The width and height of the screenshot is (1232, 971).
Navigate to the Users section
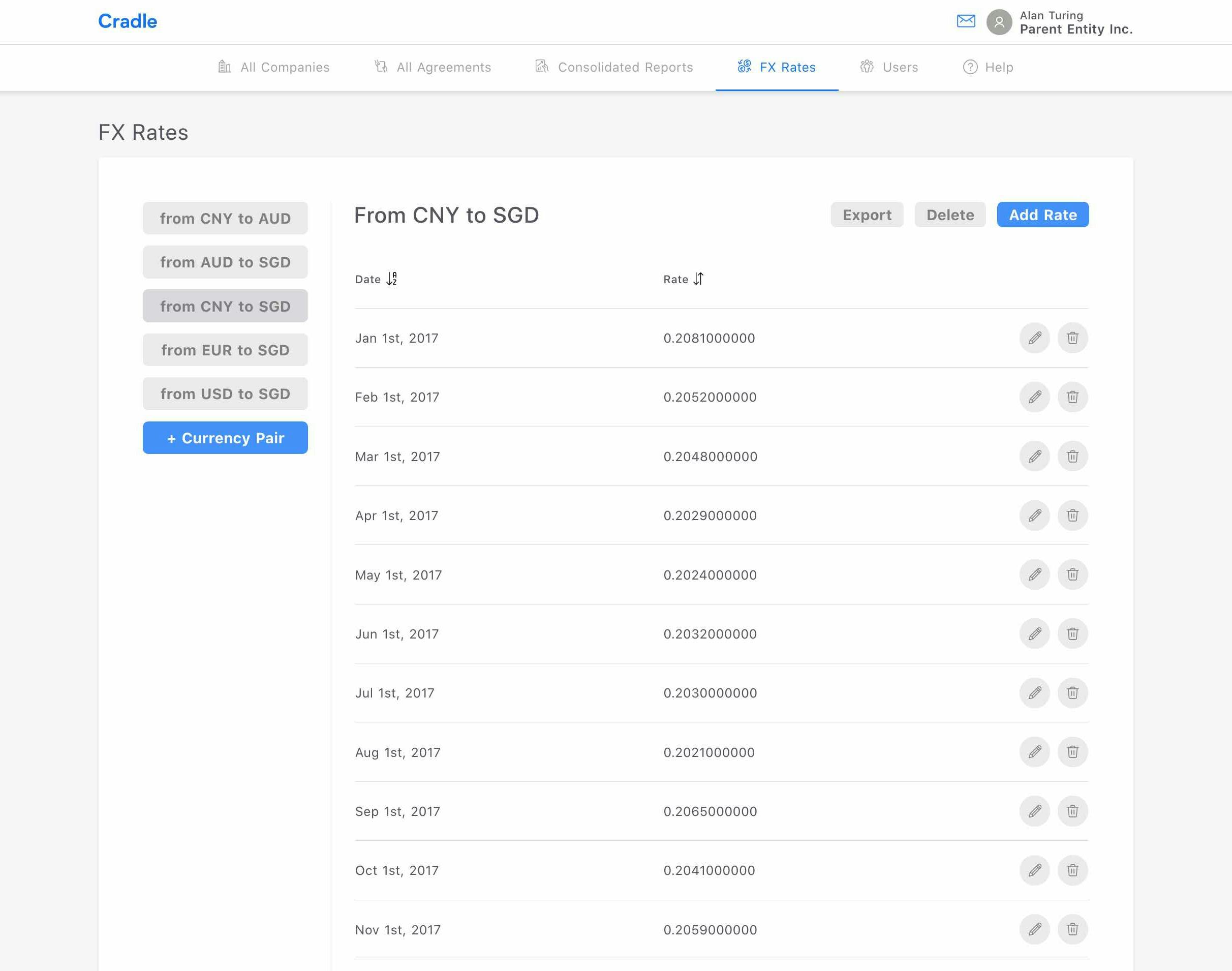pyautogui.click(x=900, y=67)
